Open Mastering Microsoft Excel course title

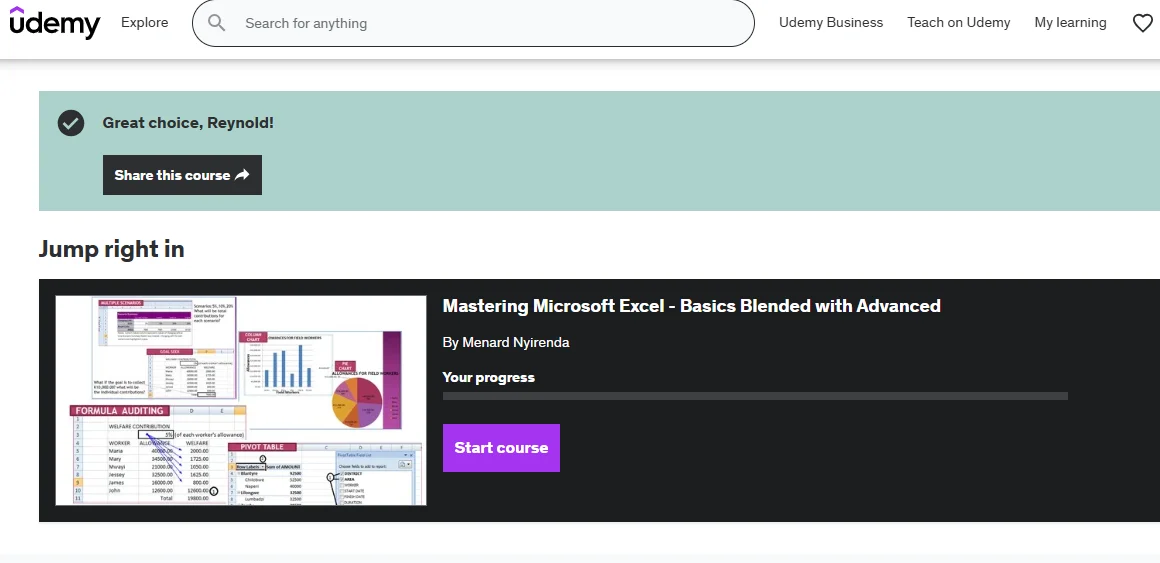click(691, 306)
